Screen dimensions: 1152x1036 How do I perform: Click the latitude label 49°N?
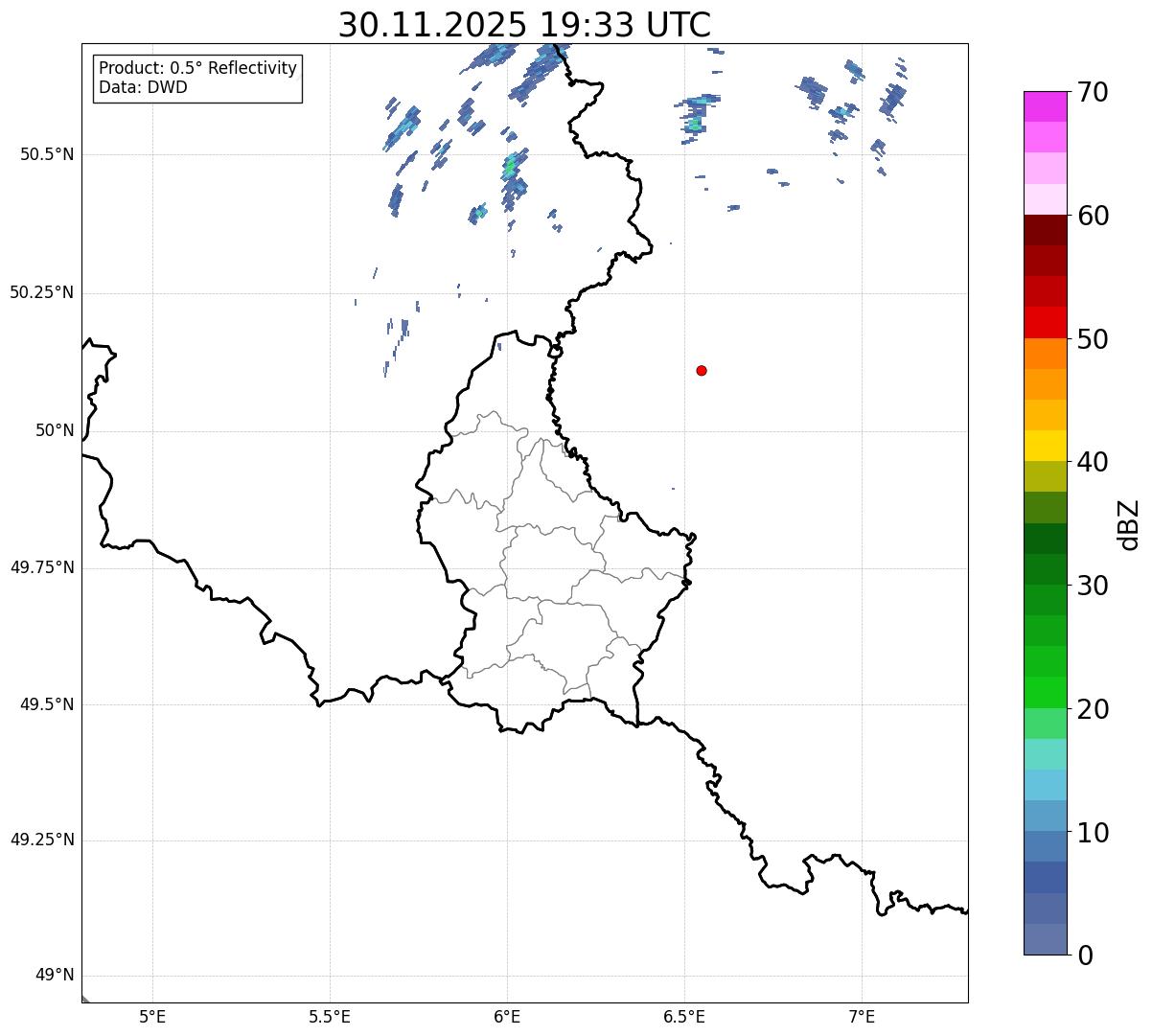54,975
